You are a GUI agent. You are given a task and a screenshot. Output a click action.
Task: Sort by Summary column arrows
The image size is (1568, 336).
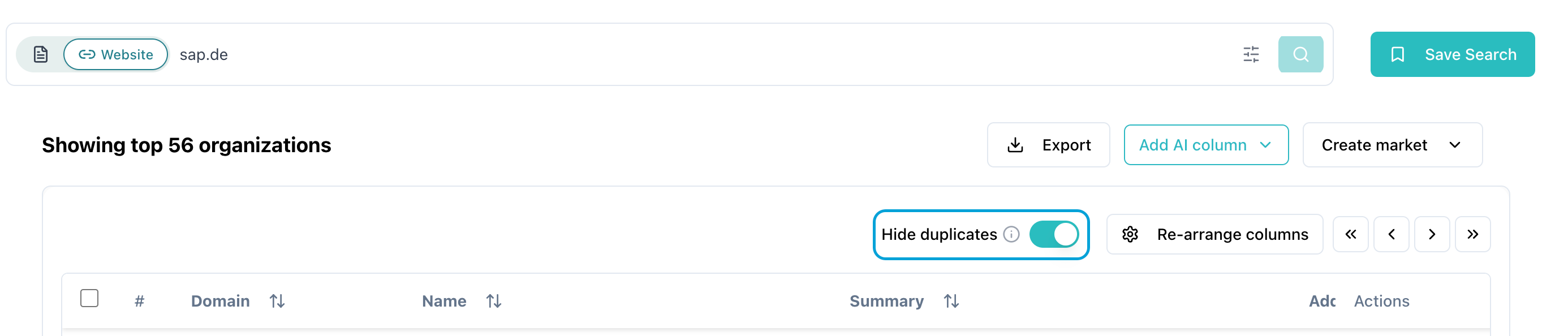[951, 301]
